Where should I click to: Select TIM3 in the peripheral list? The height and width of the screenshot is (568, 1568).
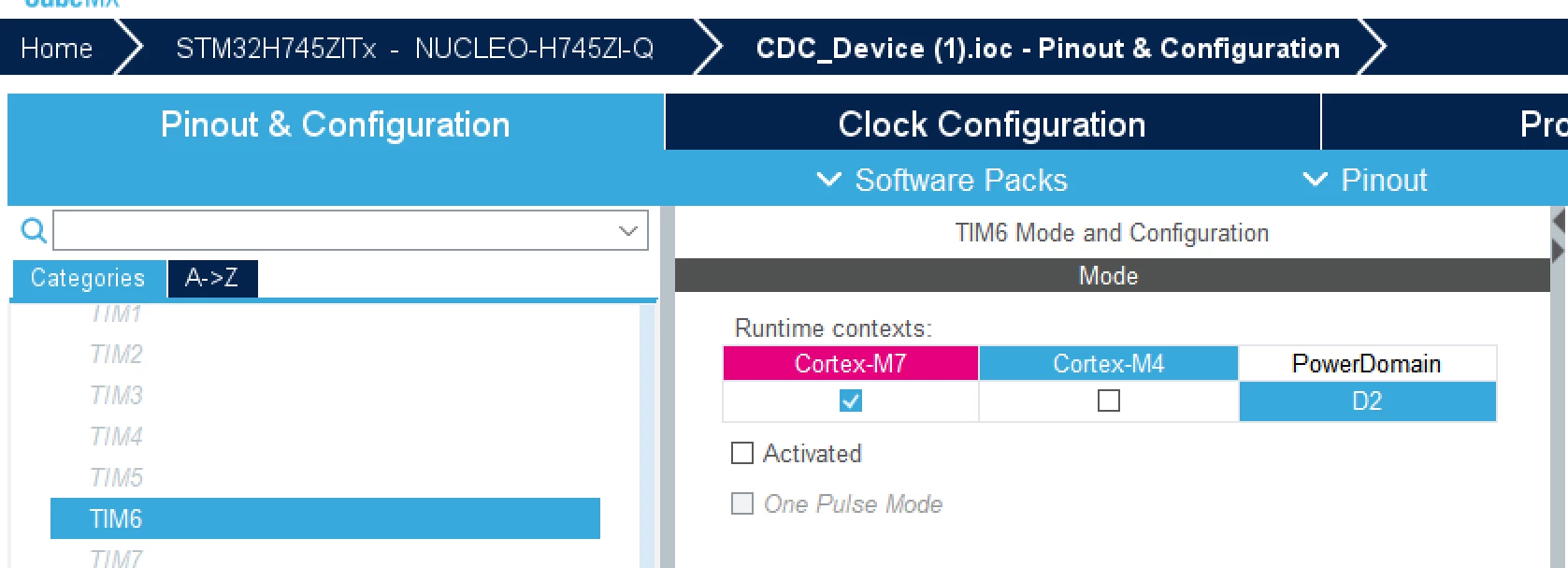coord(117,395)
